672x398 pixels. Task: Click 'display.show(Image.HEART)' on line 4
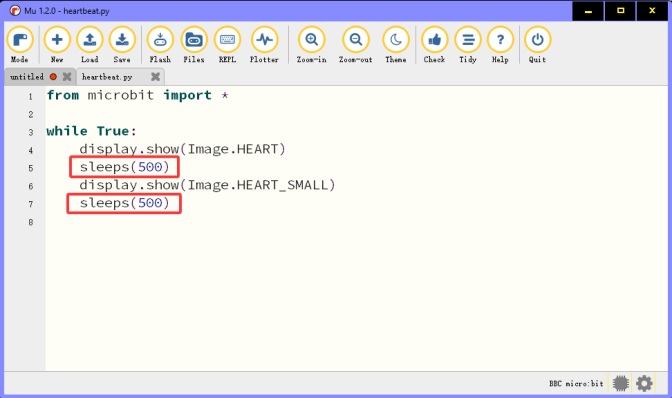tap(182, 149)
